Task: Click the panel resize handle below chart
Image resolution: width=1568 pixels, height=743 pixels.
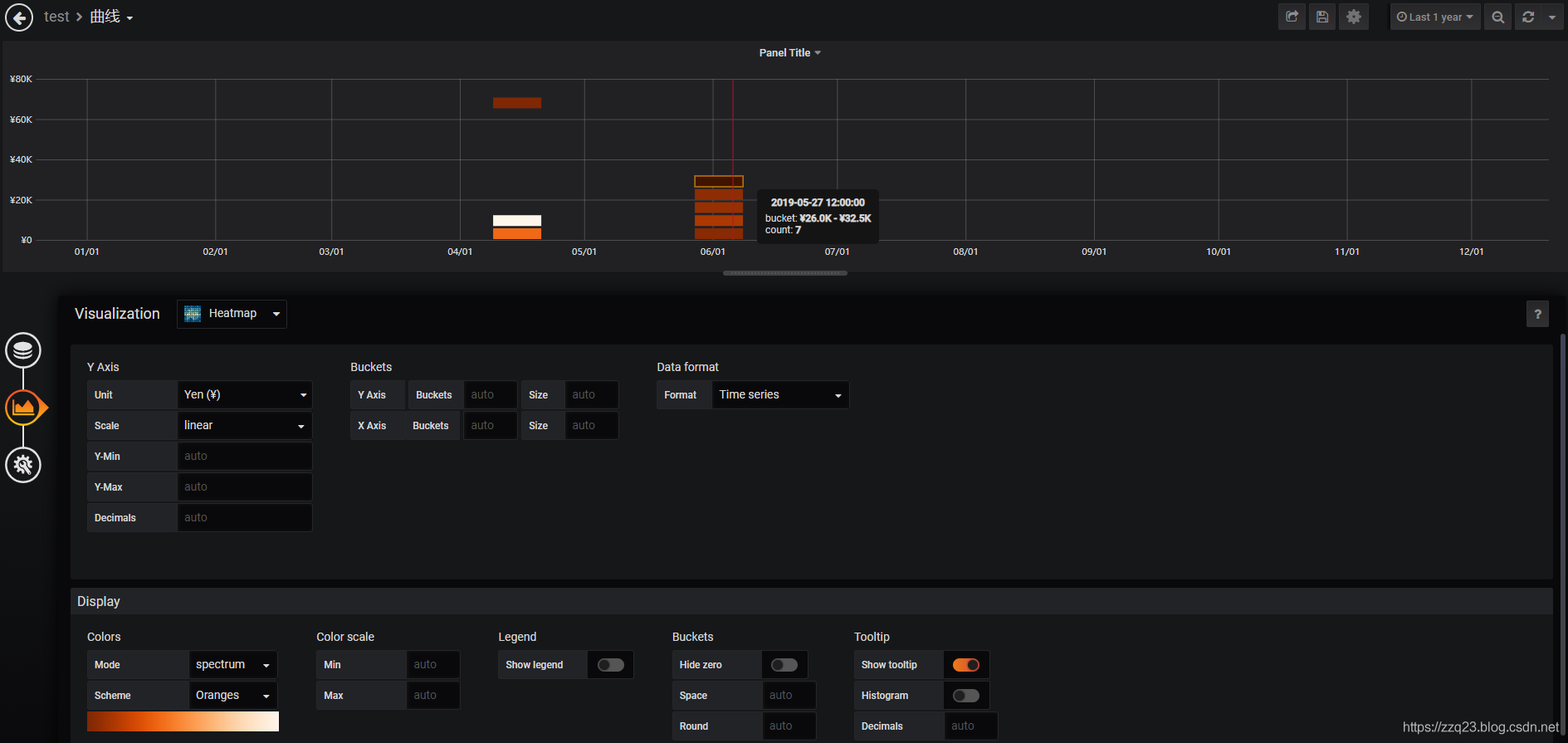Action: click(x=784, y=273)
